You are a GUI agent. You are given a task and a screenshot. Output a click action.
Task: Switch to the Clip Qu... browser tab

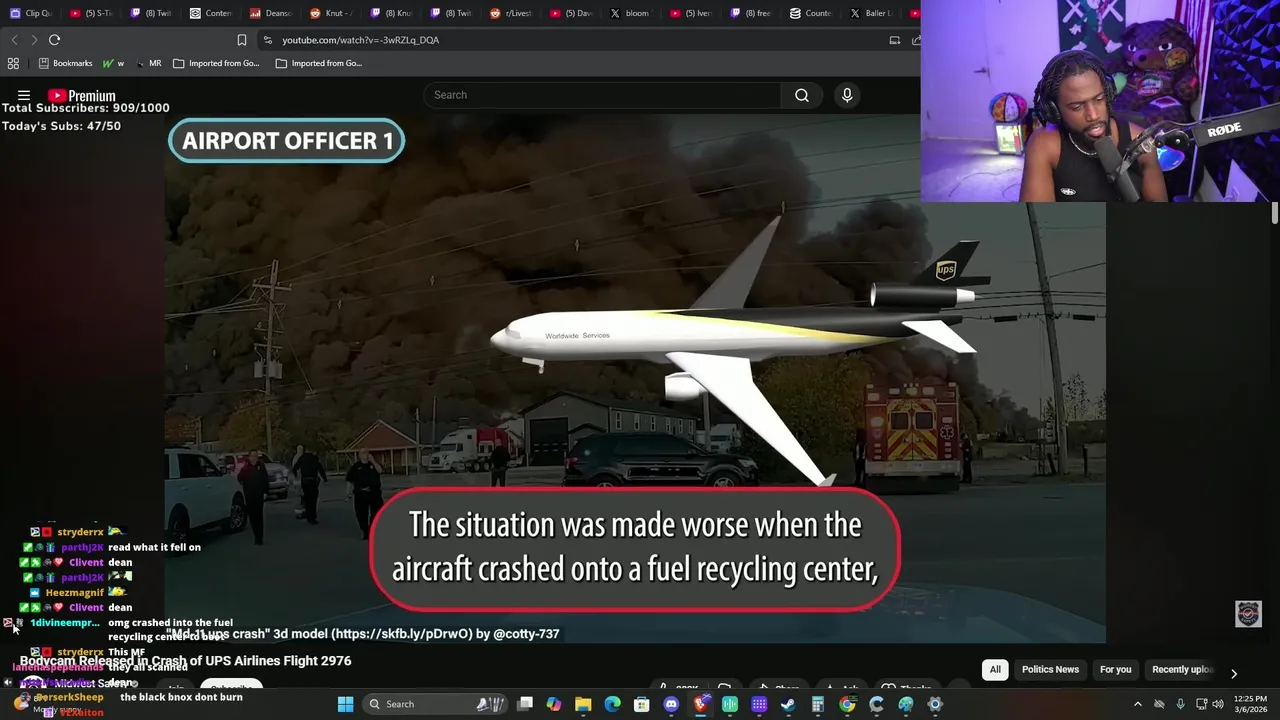click(31, 13)
